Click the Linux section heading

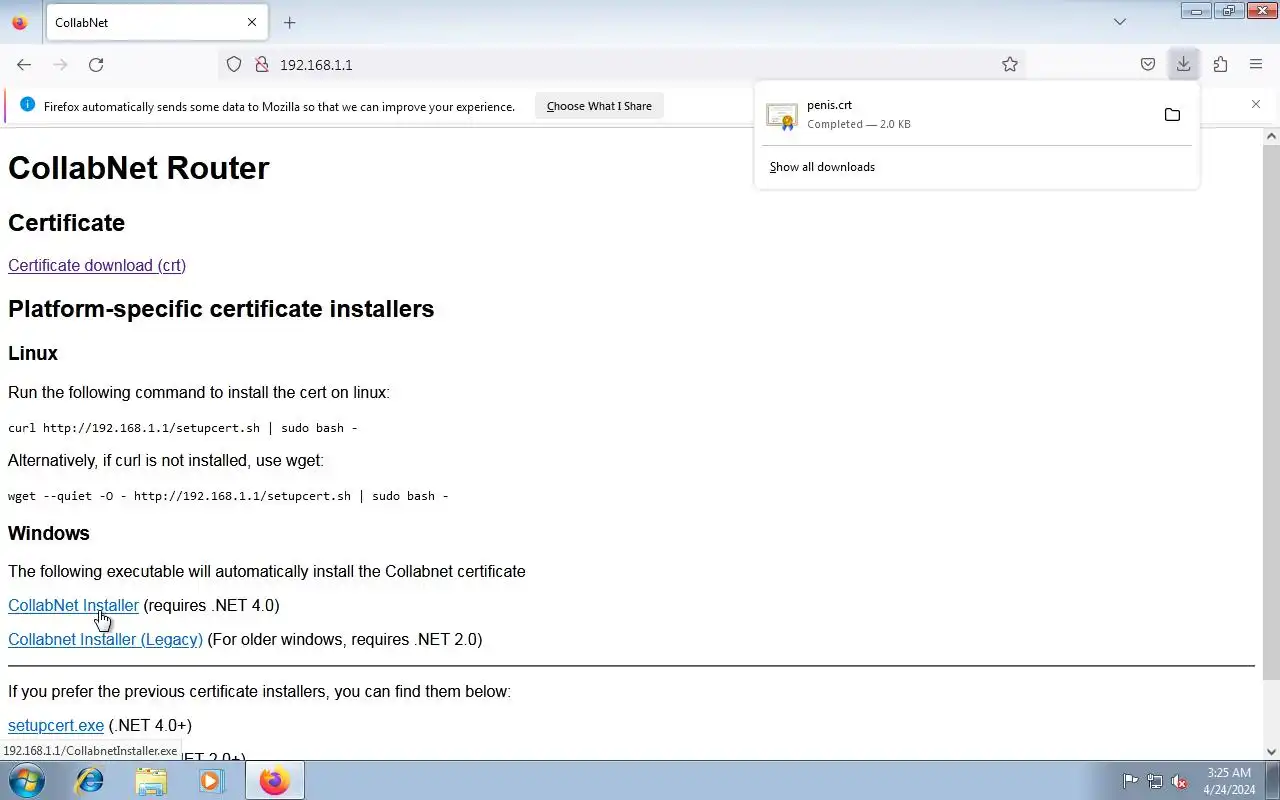[33, 353]
